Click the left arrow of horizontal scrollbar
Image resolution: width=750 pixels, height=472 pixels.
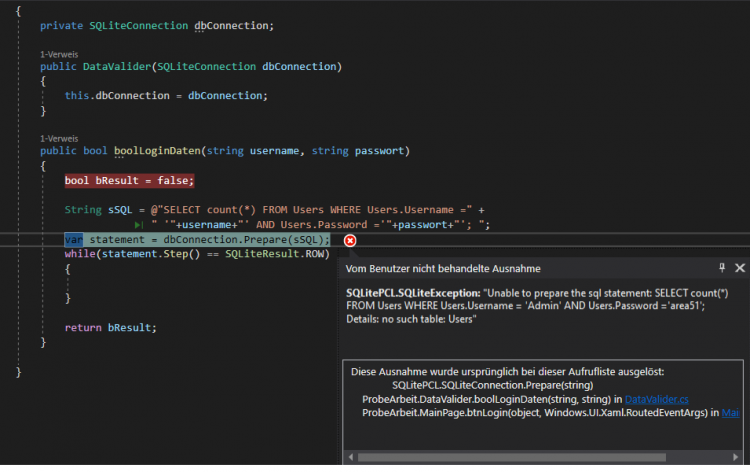(x=351, y=457)
